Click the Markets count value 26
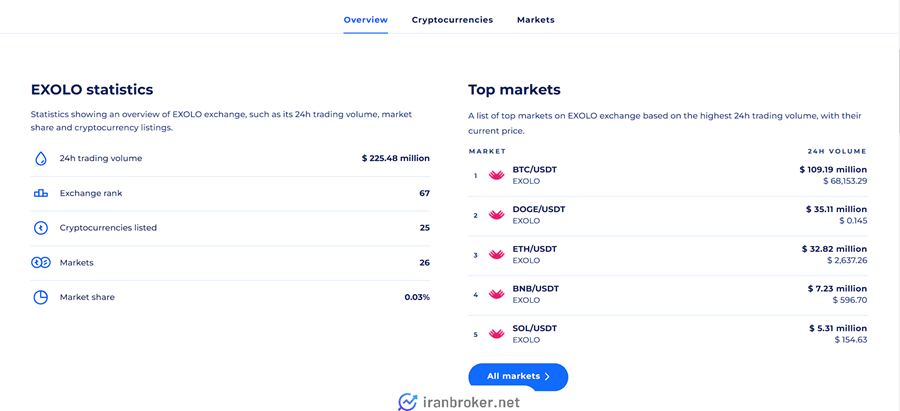The width and height of the screenshot is (900, 411). pyautogui.click(x=425, y=263)
